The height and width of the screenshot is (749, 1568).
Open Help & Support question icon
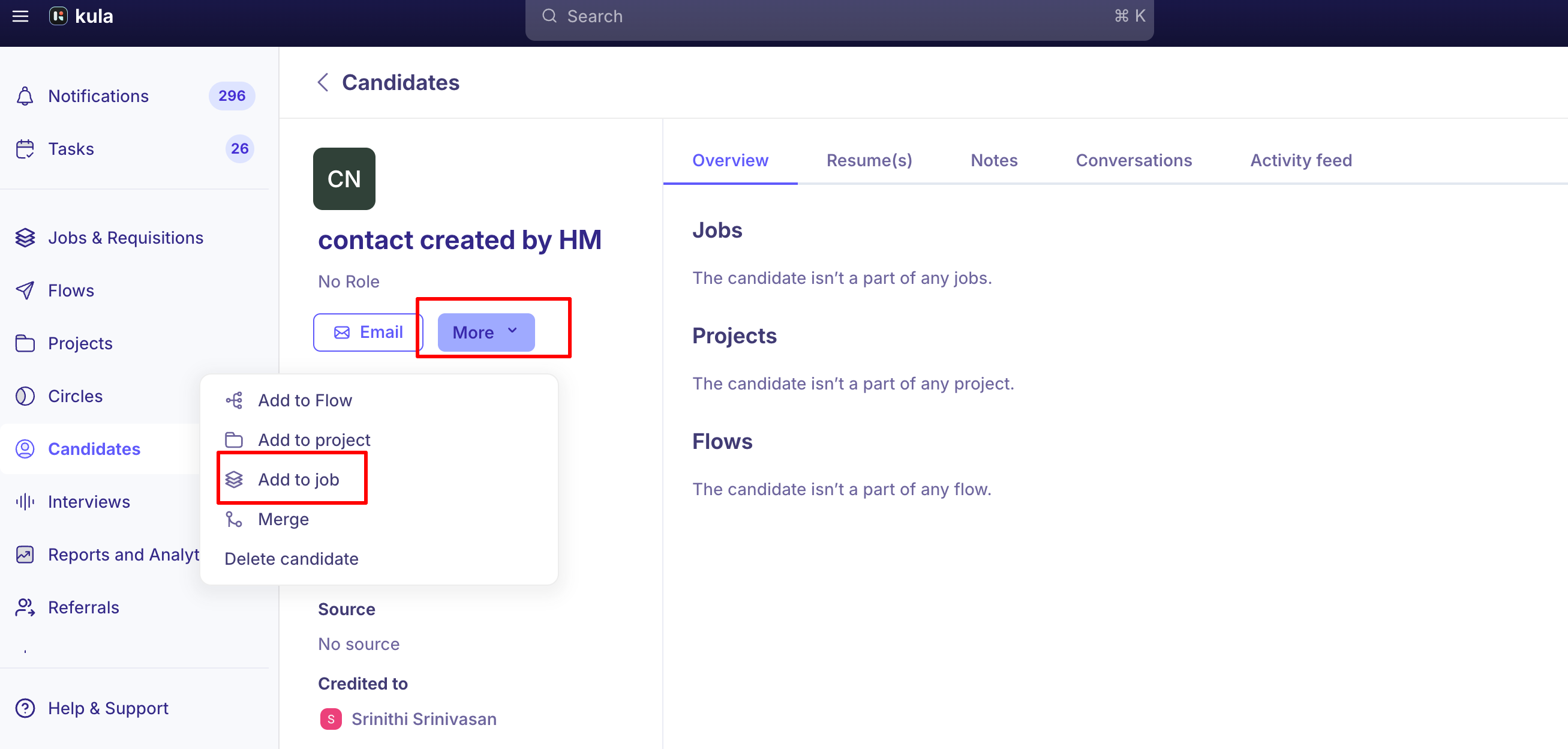[25, 708]
